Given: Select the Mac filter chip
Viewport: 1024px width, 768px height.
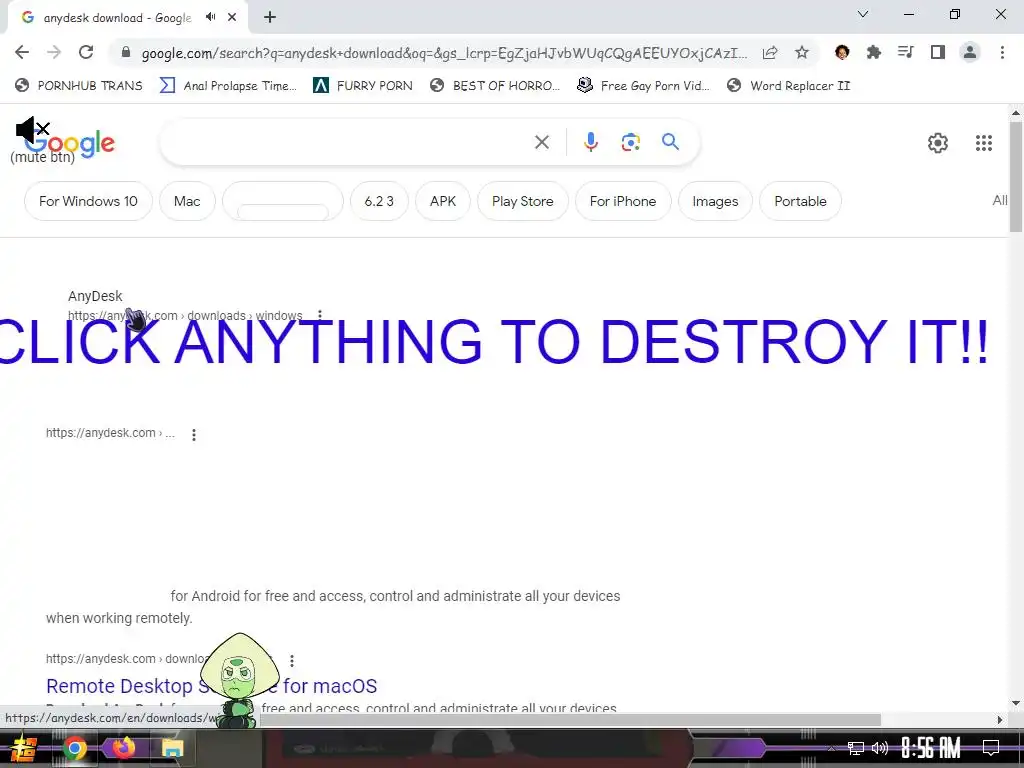Looking at the screenshot, I should click(187, 201).
